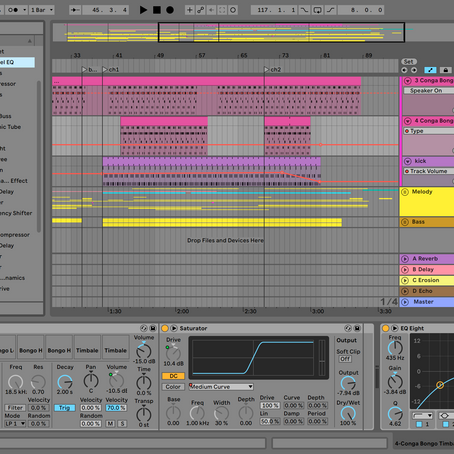The height and width of the screenshot is (454, 454).
Task: Toggle the Automation Mode button
Action: tap(430, 70)
